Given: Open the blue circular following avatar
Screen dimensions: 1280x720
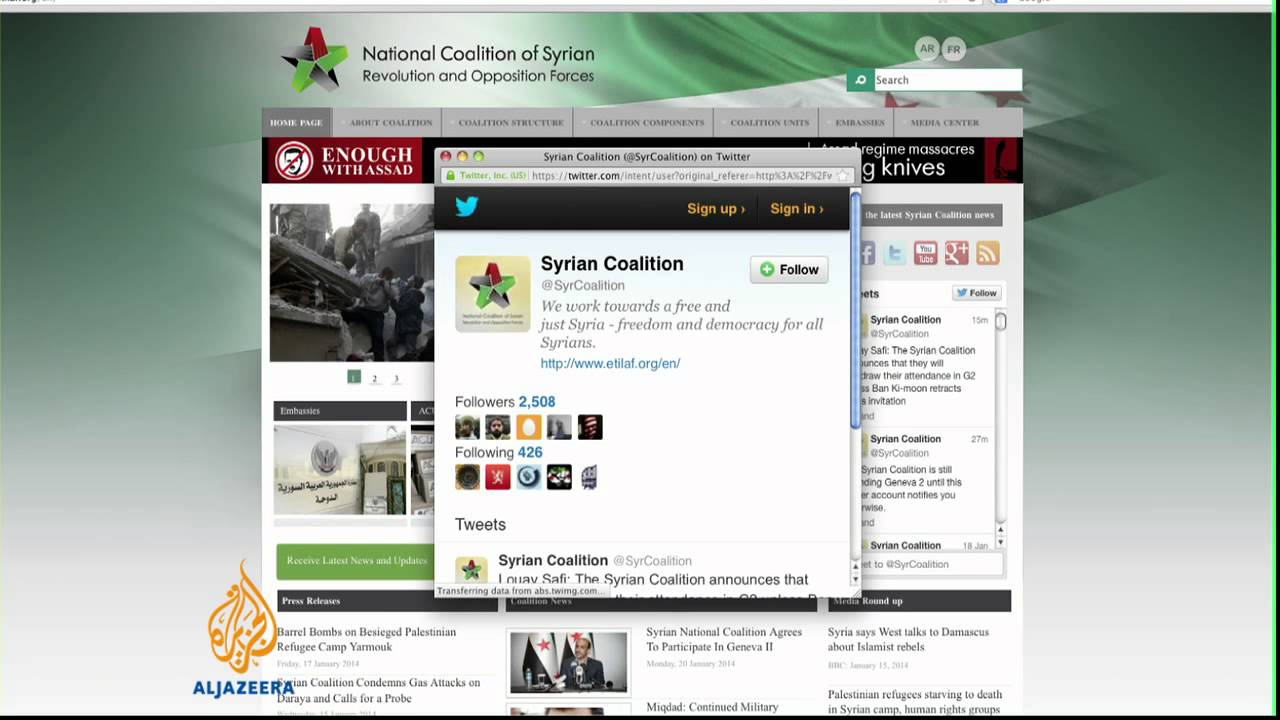Looking at the screenshot, I should click(x=529, y=477).
